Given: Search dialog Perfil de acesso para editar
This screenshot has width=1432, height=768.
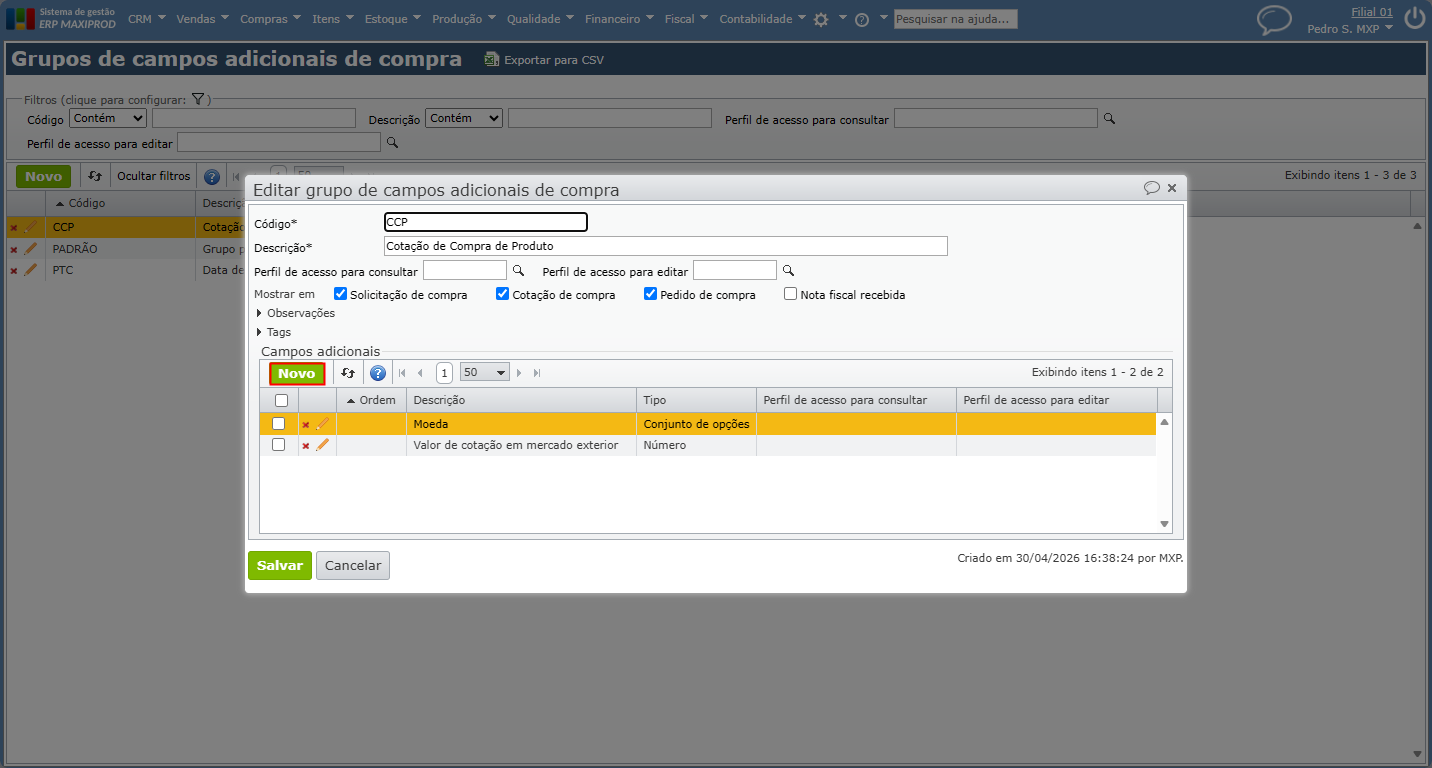Looking at the screenshot, I should click(788, 270).
